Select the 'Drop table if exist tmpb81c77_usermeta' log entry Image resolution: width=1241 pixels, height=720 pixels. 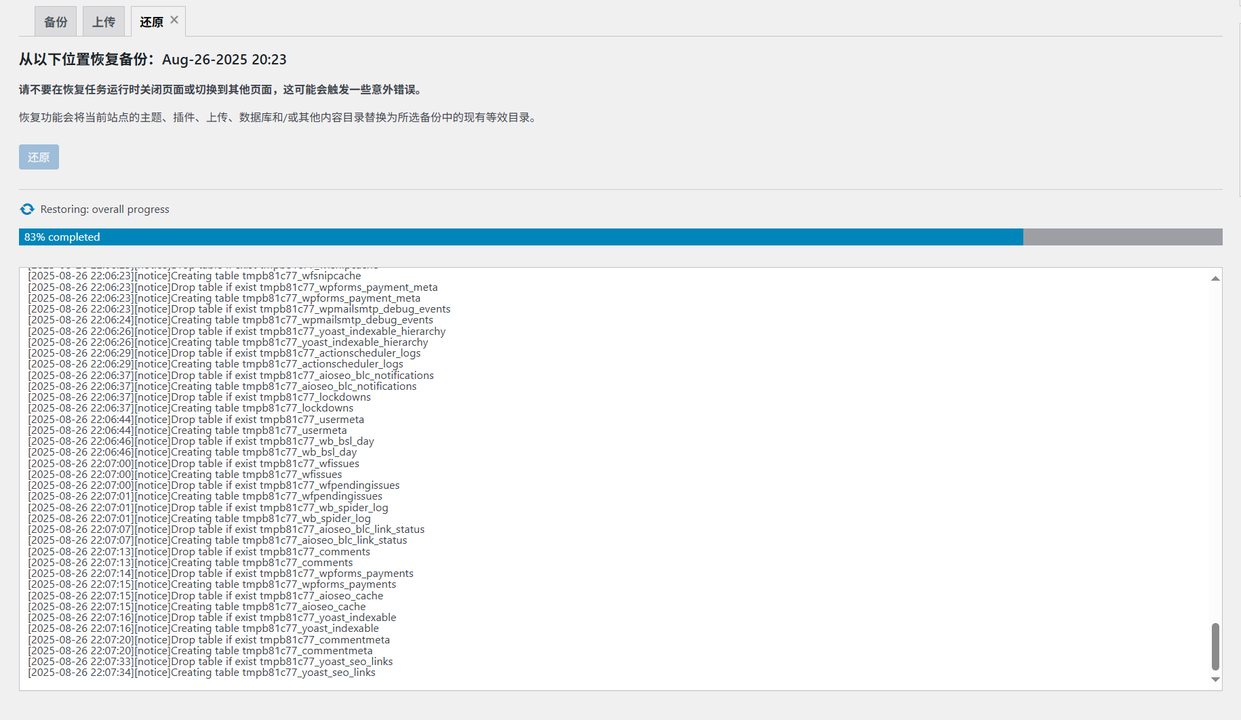[196, 420]
